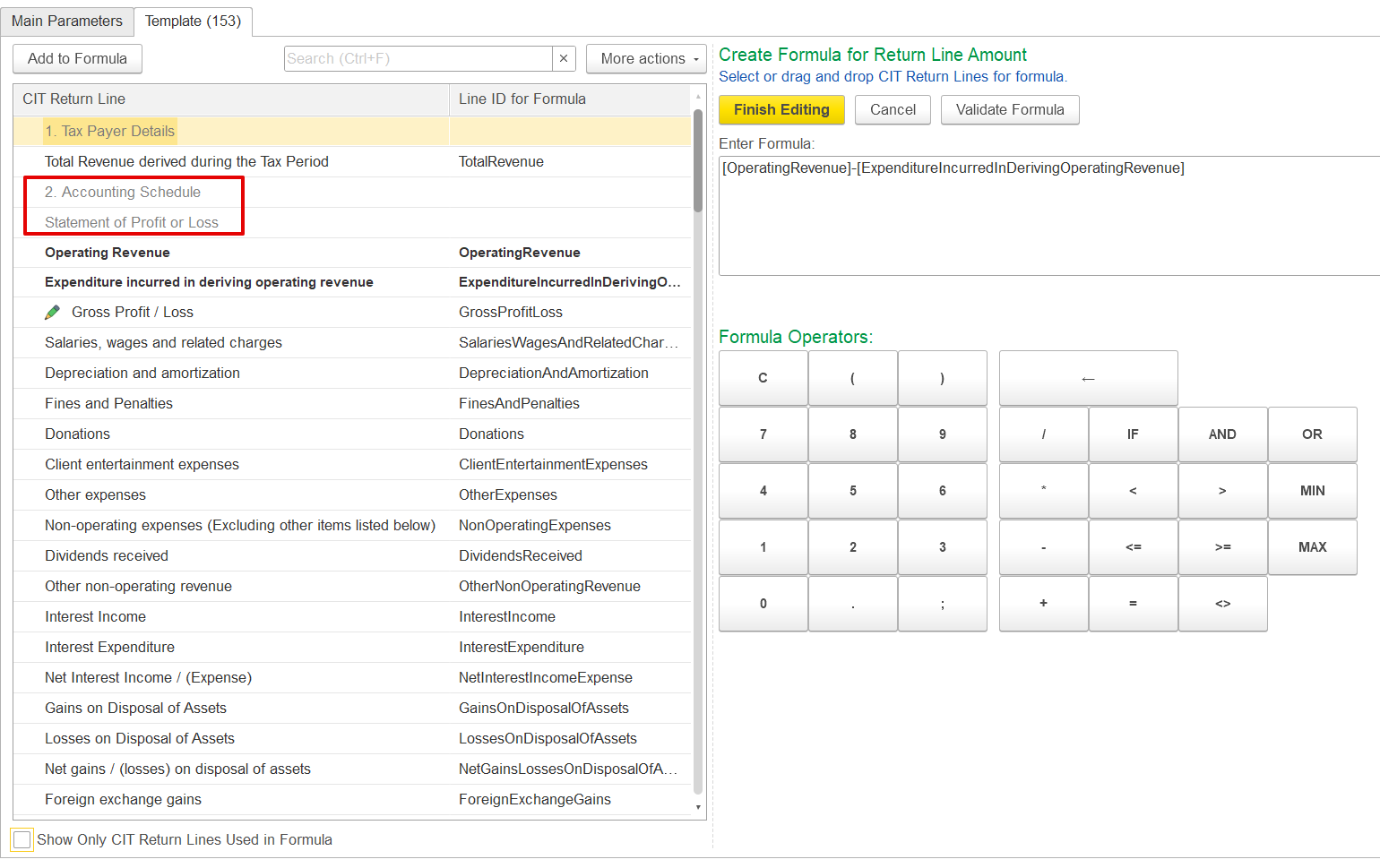The width and height of the screenshot is (1380, 868).
Task: Click the digit 6 button
Action: (x=943, y=491)
